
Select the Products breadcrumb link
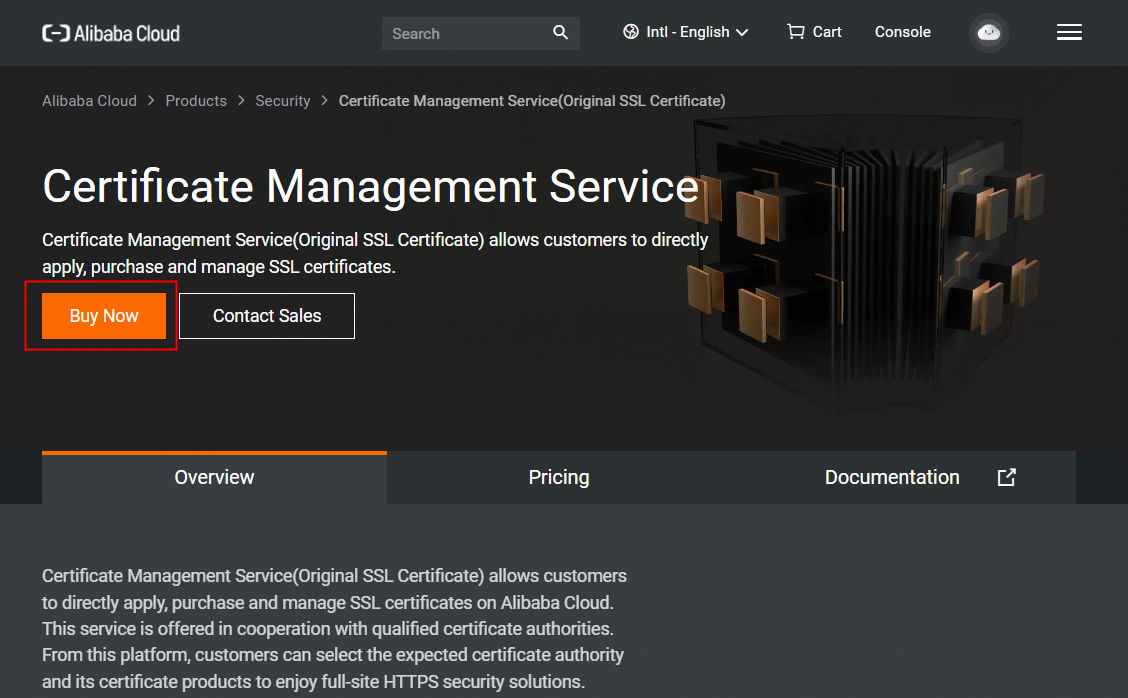(x=196, y=101)
